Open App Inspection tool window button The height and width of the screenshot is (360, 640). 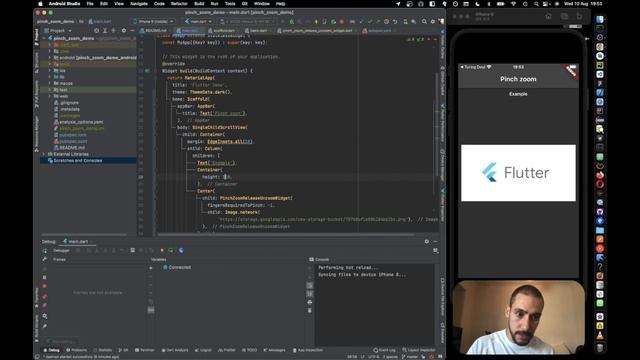(308, 350)
